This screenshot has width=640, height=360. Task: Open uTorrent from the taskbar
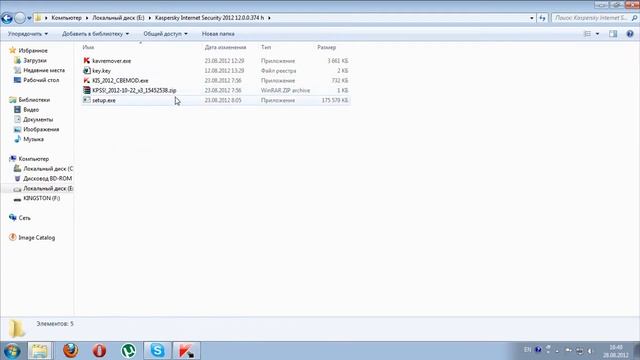[x=129, y=351]
